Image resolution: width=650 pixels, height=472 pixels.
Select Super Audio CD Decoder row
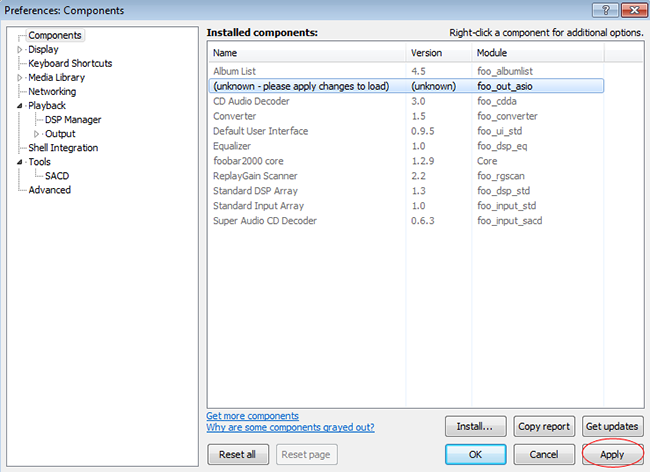pos(406,220)
